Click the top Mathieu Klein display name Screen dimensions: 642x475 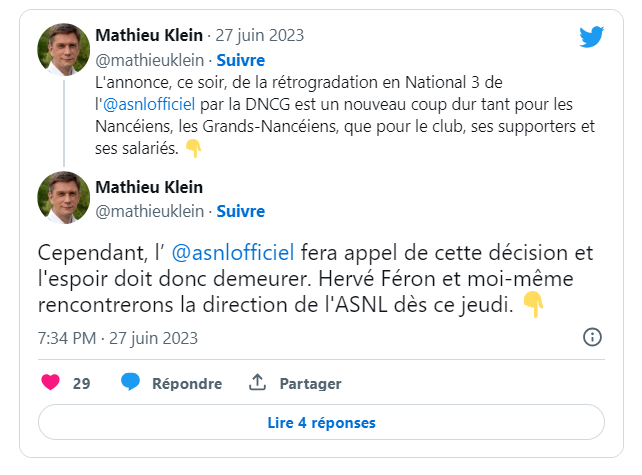coord(149,36)
